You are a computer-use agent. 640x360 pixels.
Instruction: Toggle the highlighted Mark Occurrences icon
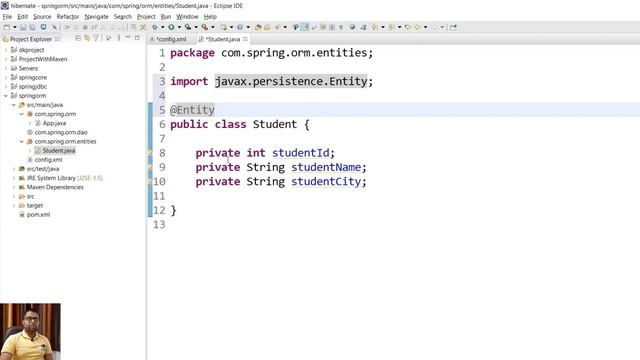304,27
